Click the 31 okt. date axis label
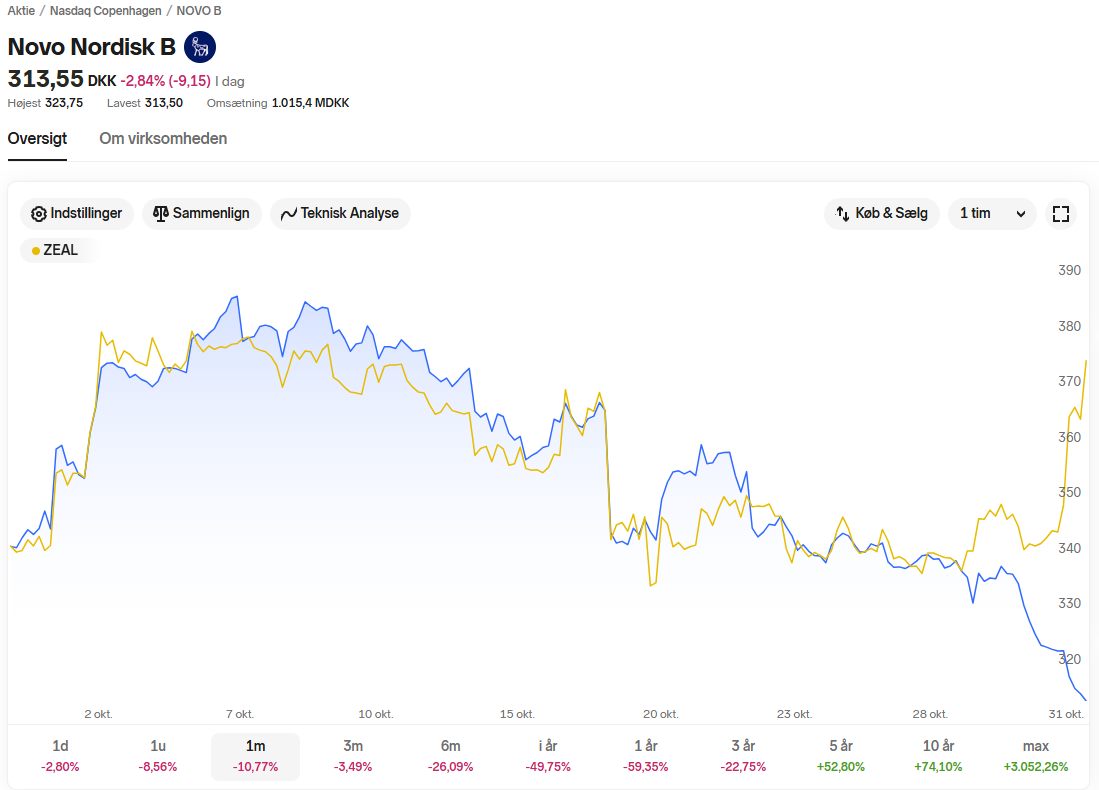Image resolution: width=1099 pixels, height=790 pixels. (1066, 714)
